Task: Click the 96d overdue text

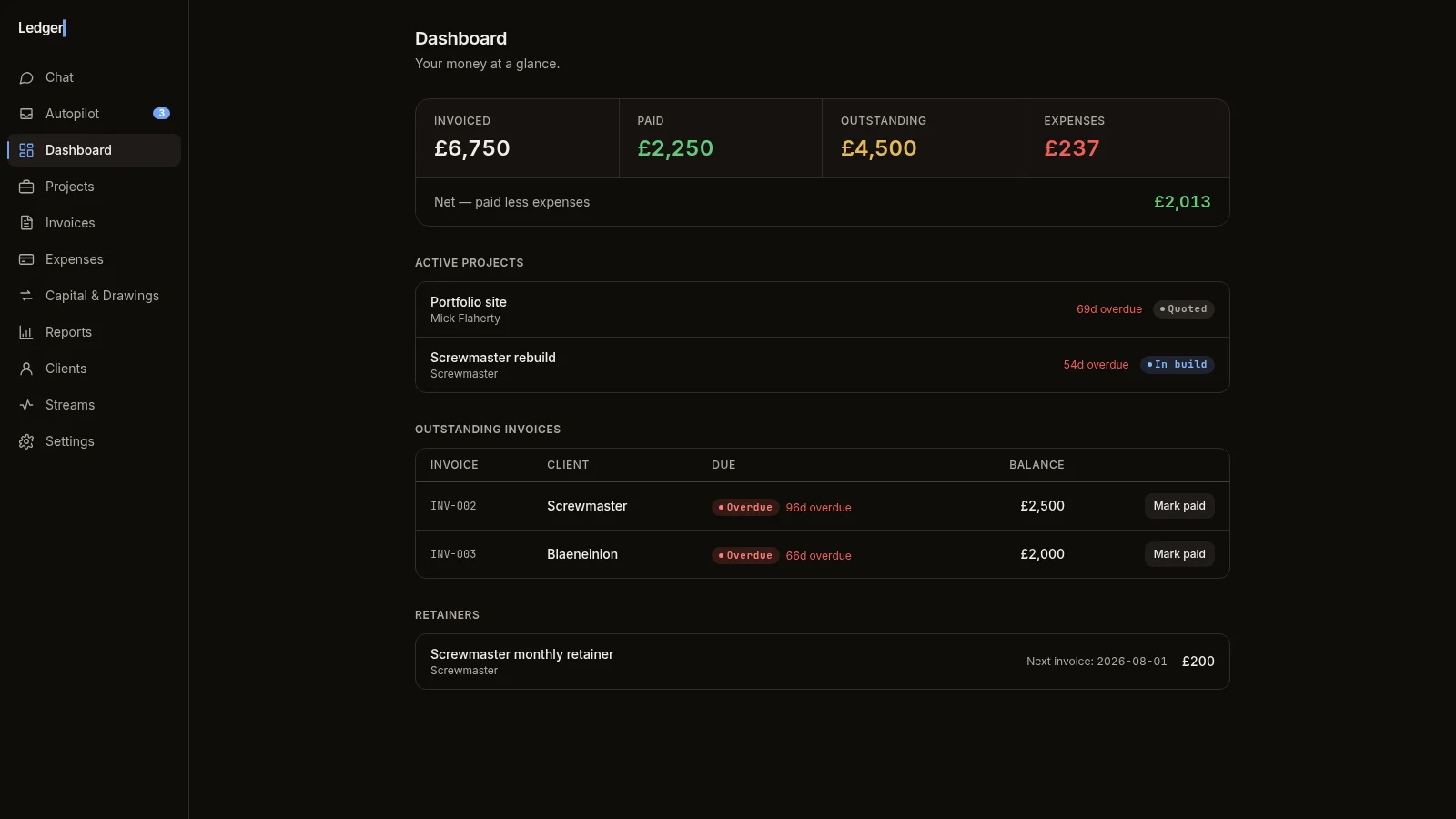Action: (819, 508)
